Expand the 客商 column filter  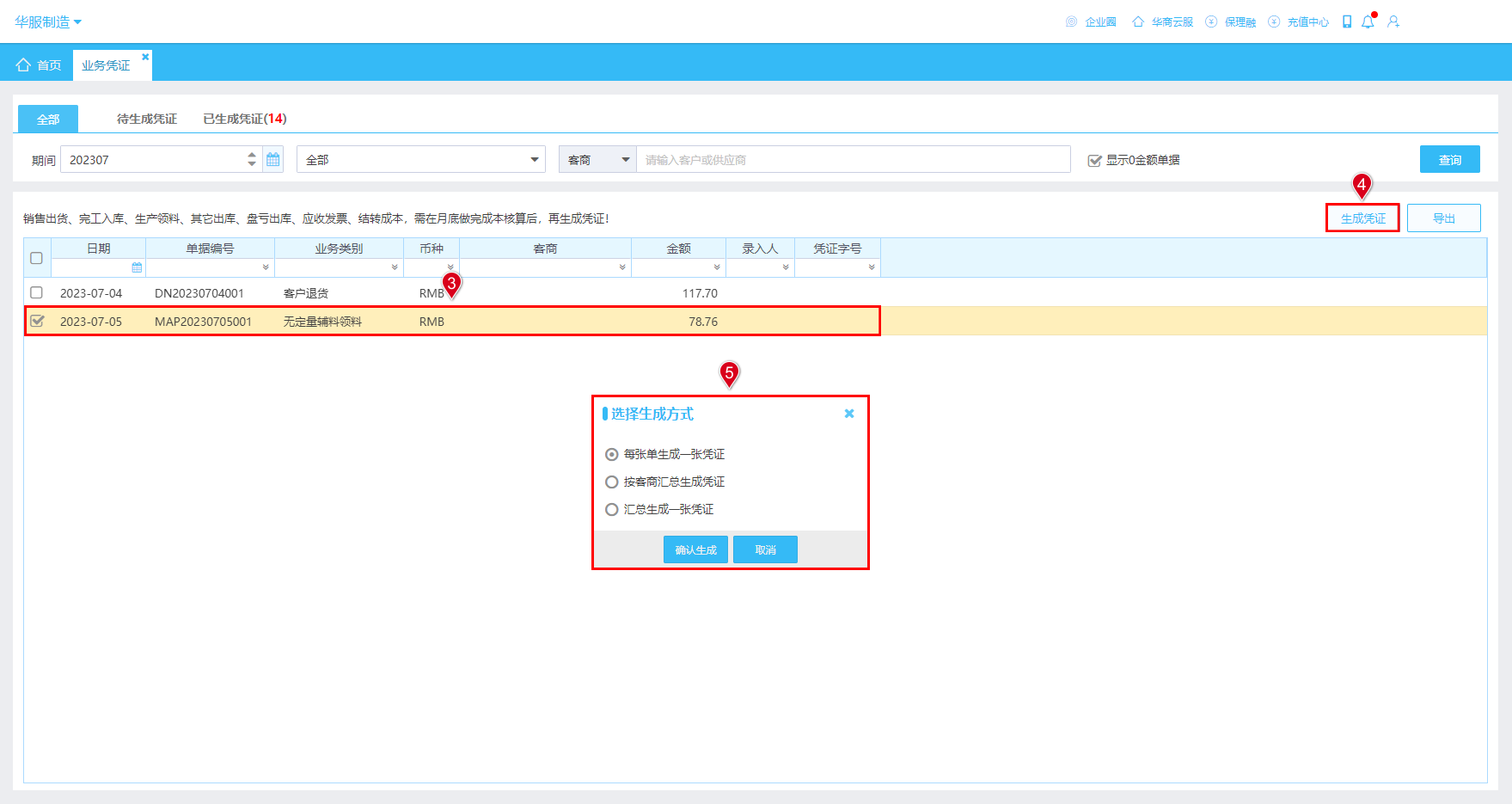tap(622, 267)
